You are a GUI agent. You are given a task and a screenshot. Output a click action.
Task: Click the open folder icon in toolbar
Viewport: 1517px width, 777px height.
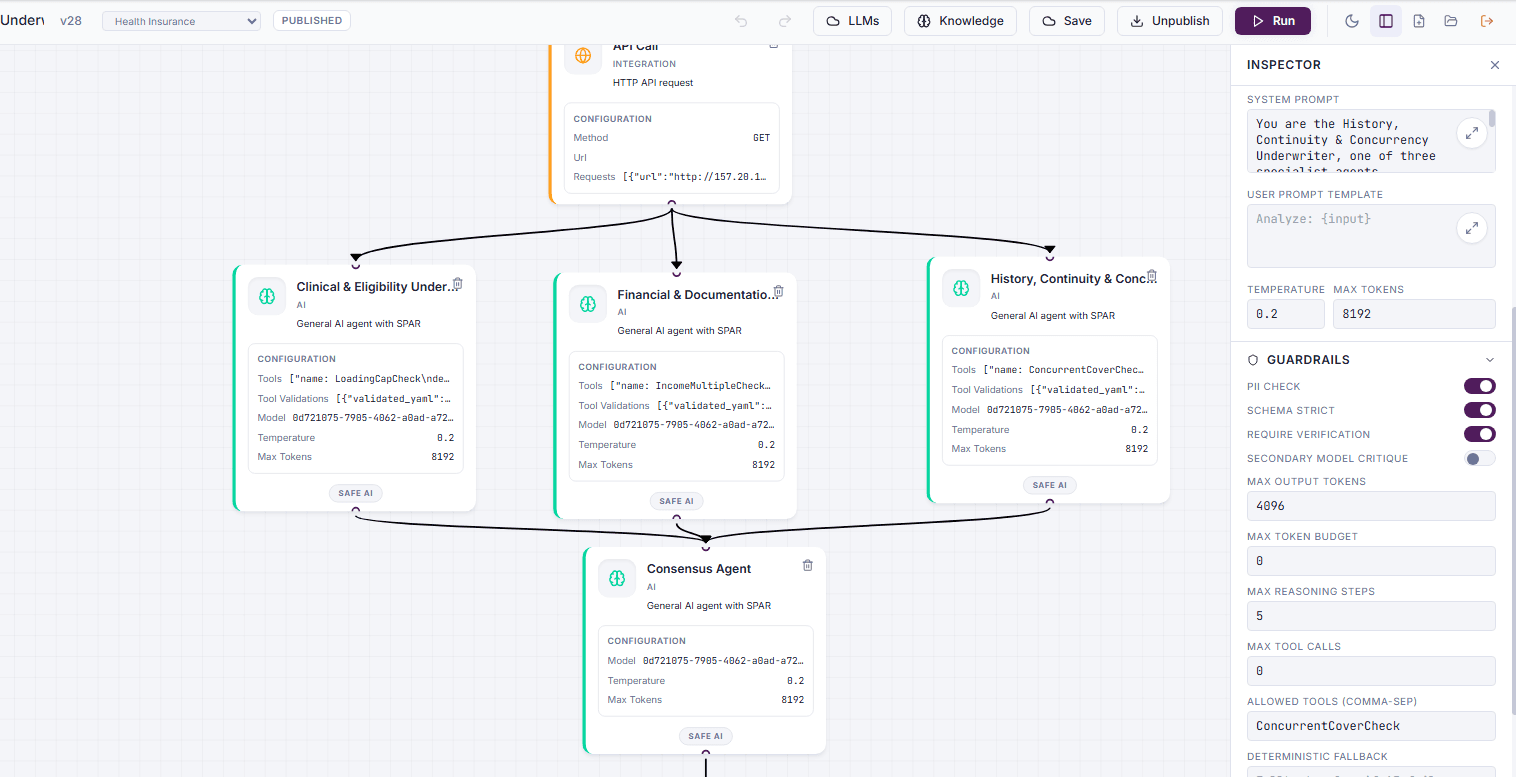point(1451,21)
